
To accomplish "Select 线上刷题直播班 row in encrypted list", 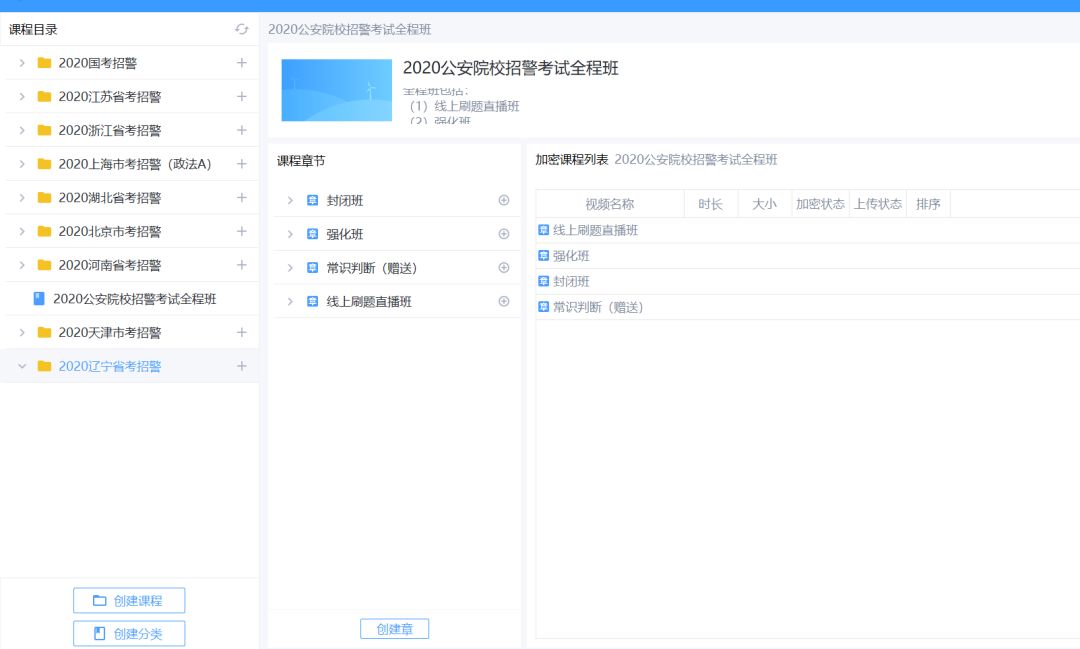I will (807, 230).
